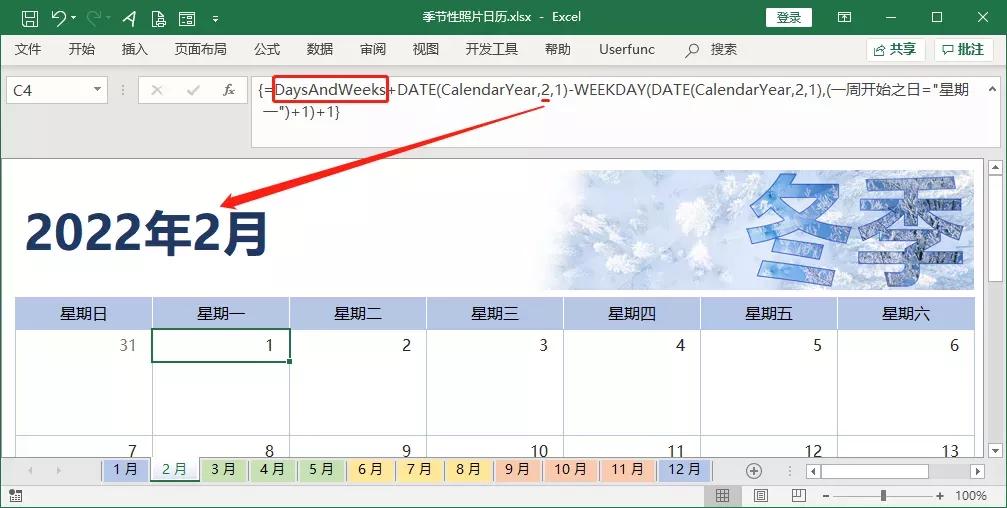Screen dimensions: 1007x508
Task: Open the 1月 sheet tab
Action: coord(125,469)
